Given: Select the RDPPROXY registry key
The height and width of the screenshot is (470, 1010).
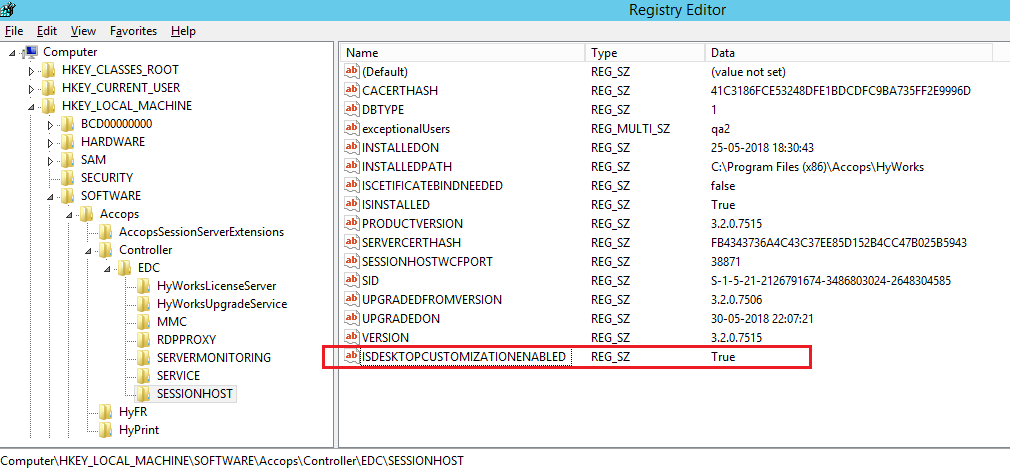Looking at the screenshot, I should tap(186, 340).
